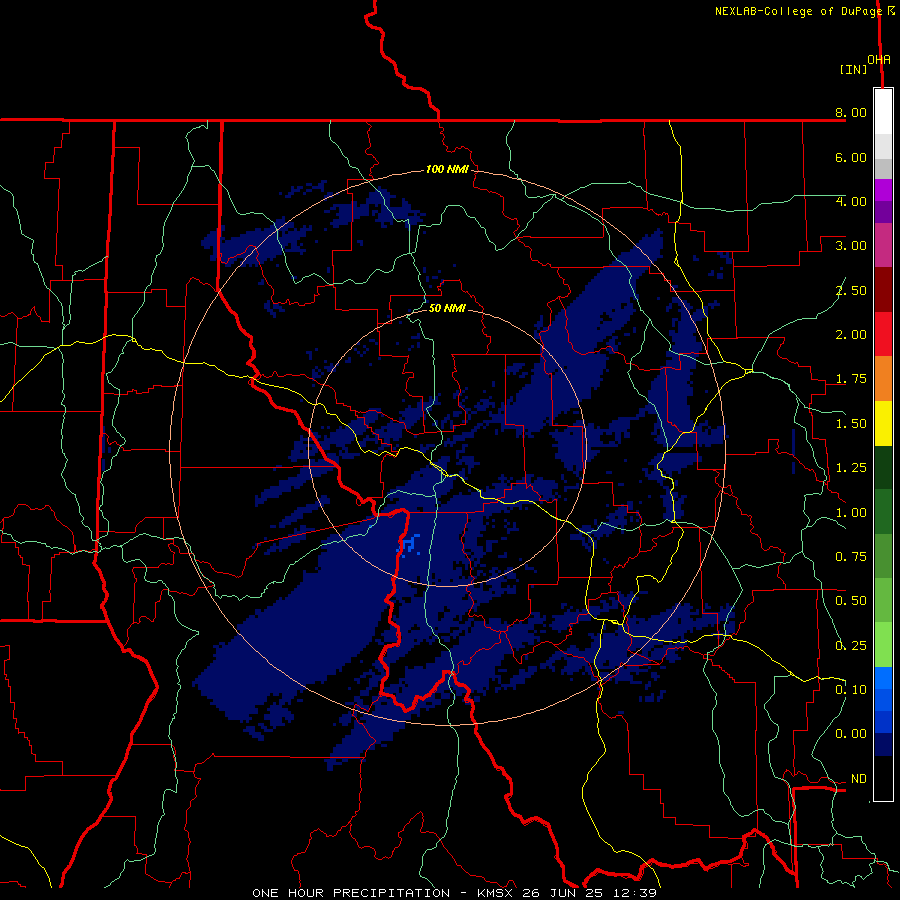The width and height of the screenshot is (900, 900).
Task: Click the 50 NMI range ring label
Action: tap(447, 308)
